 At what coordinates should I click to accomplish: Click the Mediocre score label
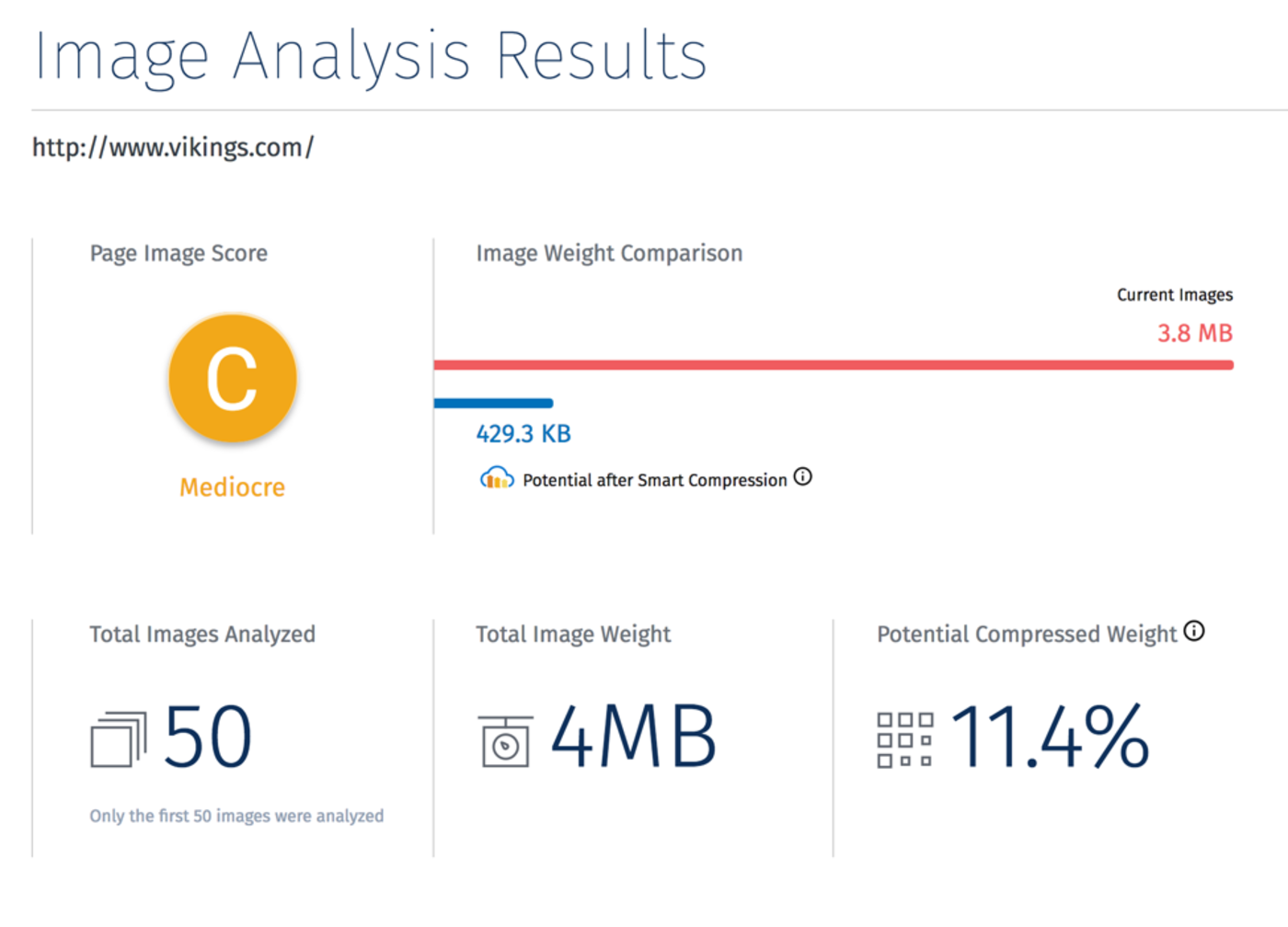click(232, 486)
